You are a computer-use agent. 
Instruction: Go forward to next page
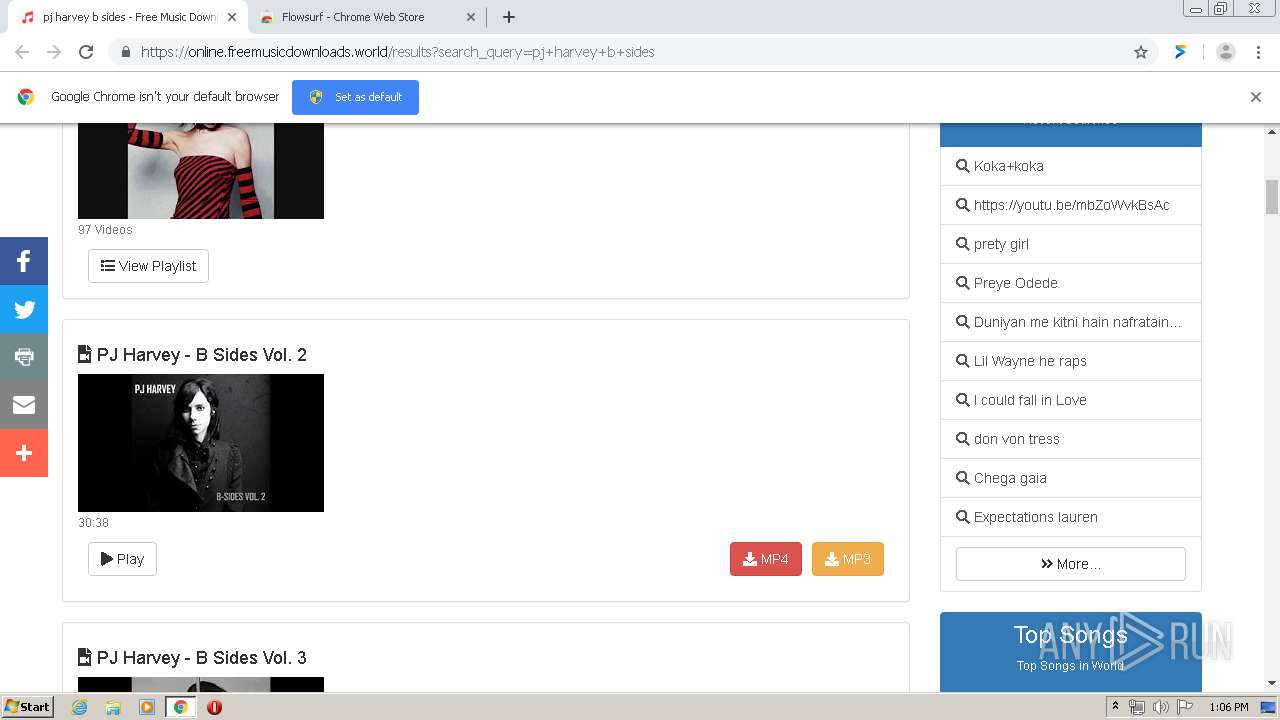(x=54, y=52)
